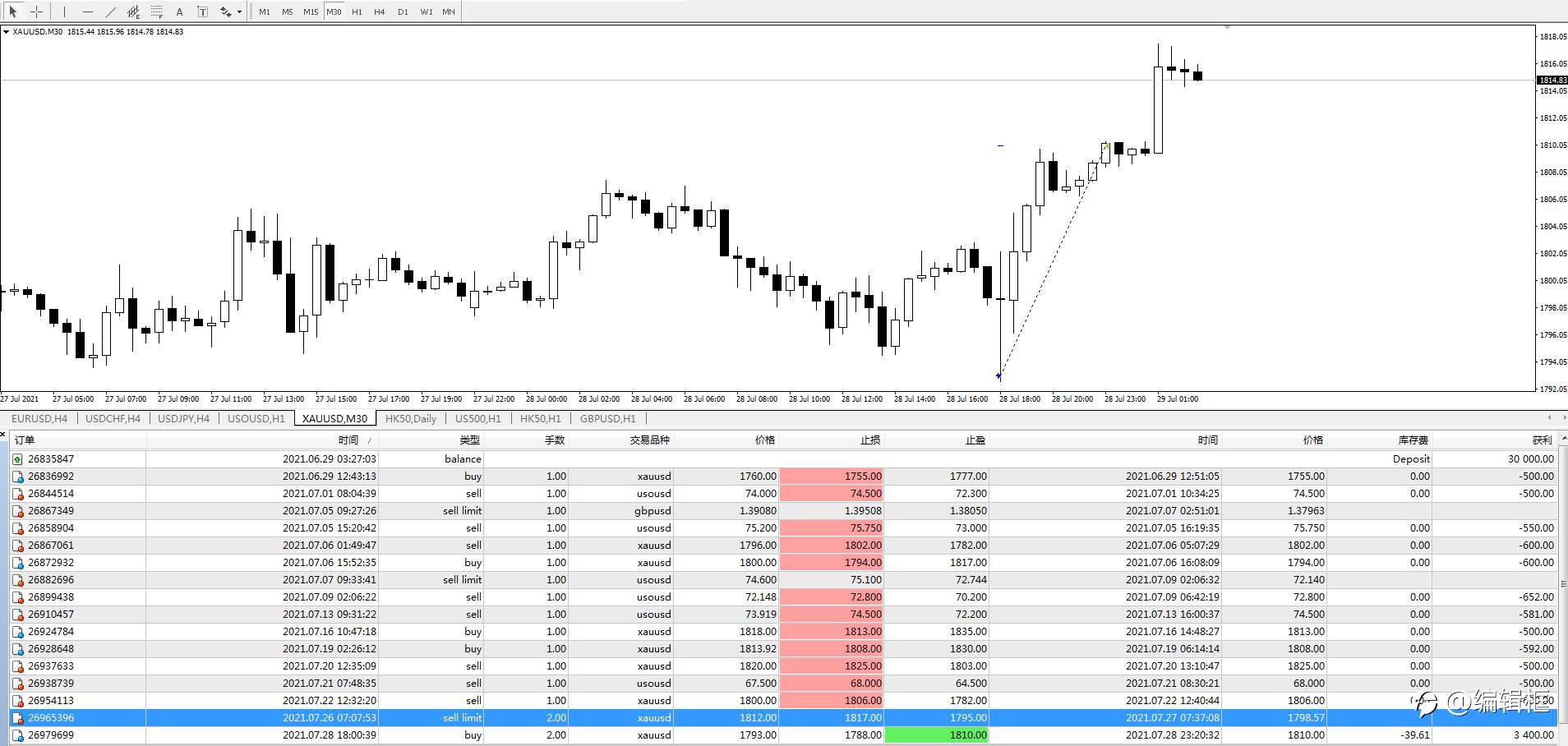Viewport: 1568px width, 746px height.
Task: Open the USDJPY,H4 chart tab
Action: pos(183,418)
